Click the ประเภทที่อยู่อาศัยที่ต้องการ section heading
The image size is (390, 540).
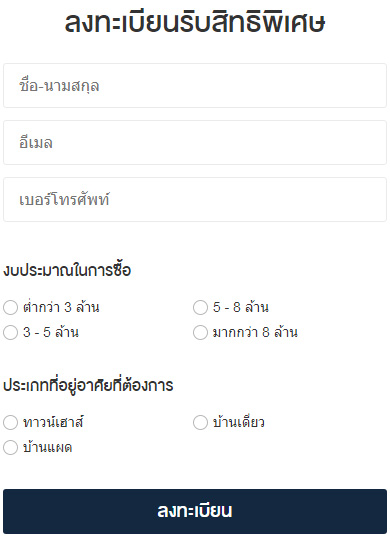88,385
